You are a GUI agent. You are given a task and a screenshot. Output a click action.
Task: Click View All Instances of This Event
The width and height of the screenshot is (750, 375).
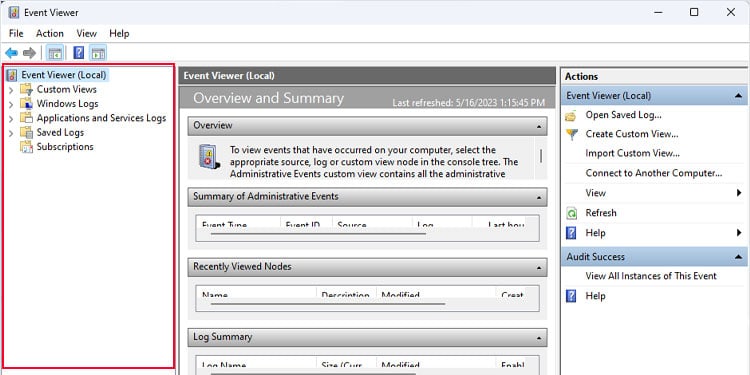coord(651,276)
